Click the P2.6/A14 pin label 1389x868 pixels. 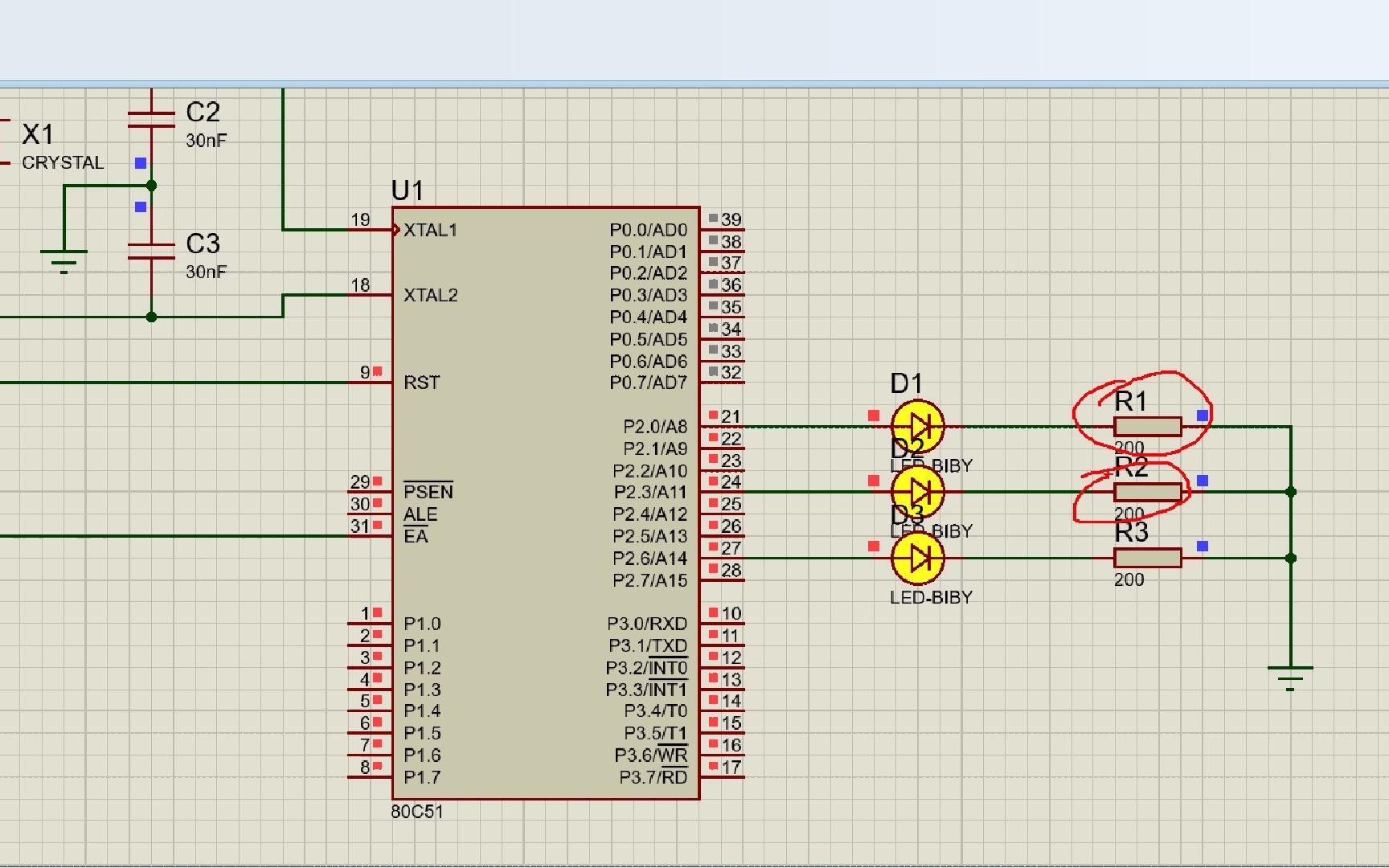point(650,558)
